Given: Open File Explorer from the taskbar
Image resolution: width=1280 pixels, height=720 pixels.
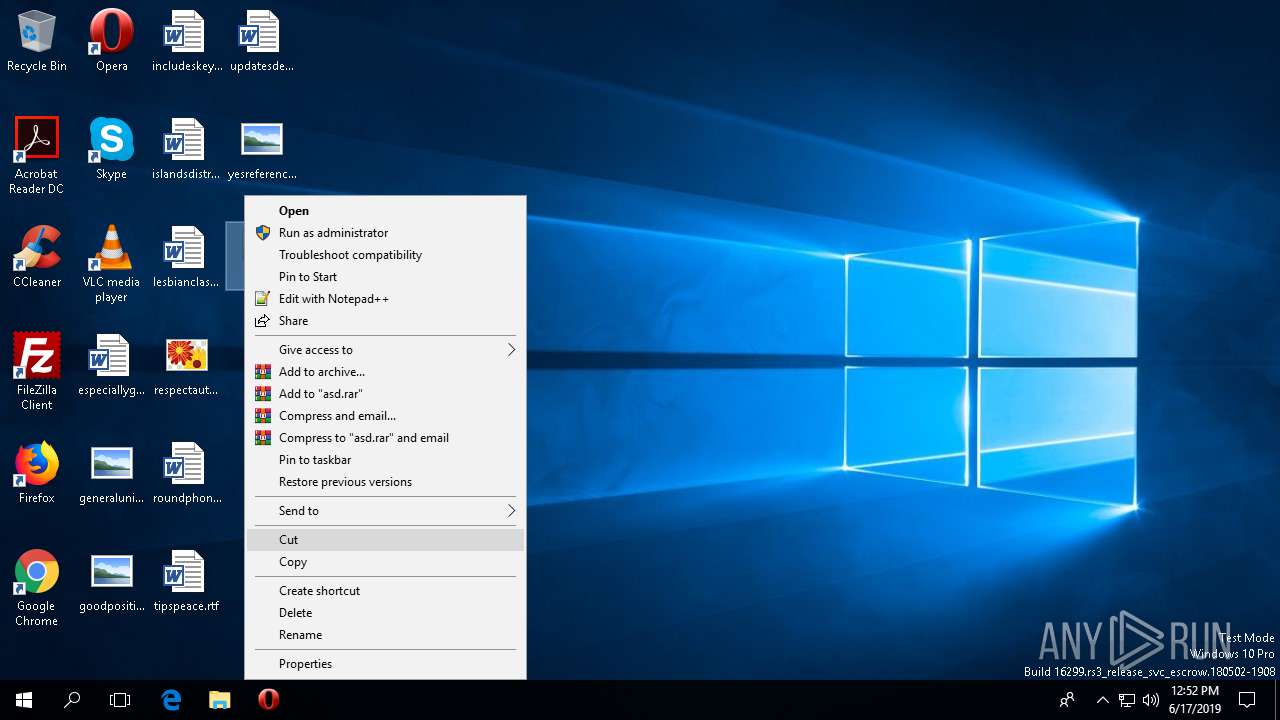Looking at the screenshot, I should (x=220, y=700).
